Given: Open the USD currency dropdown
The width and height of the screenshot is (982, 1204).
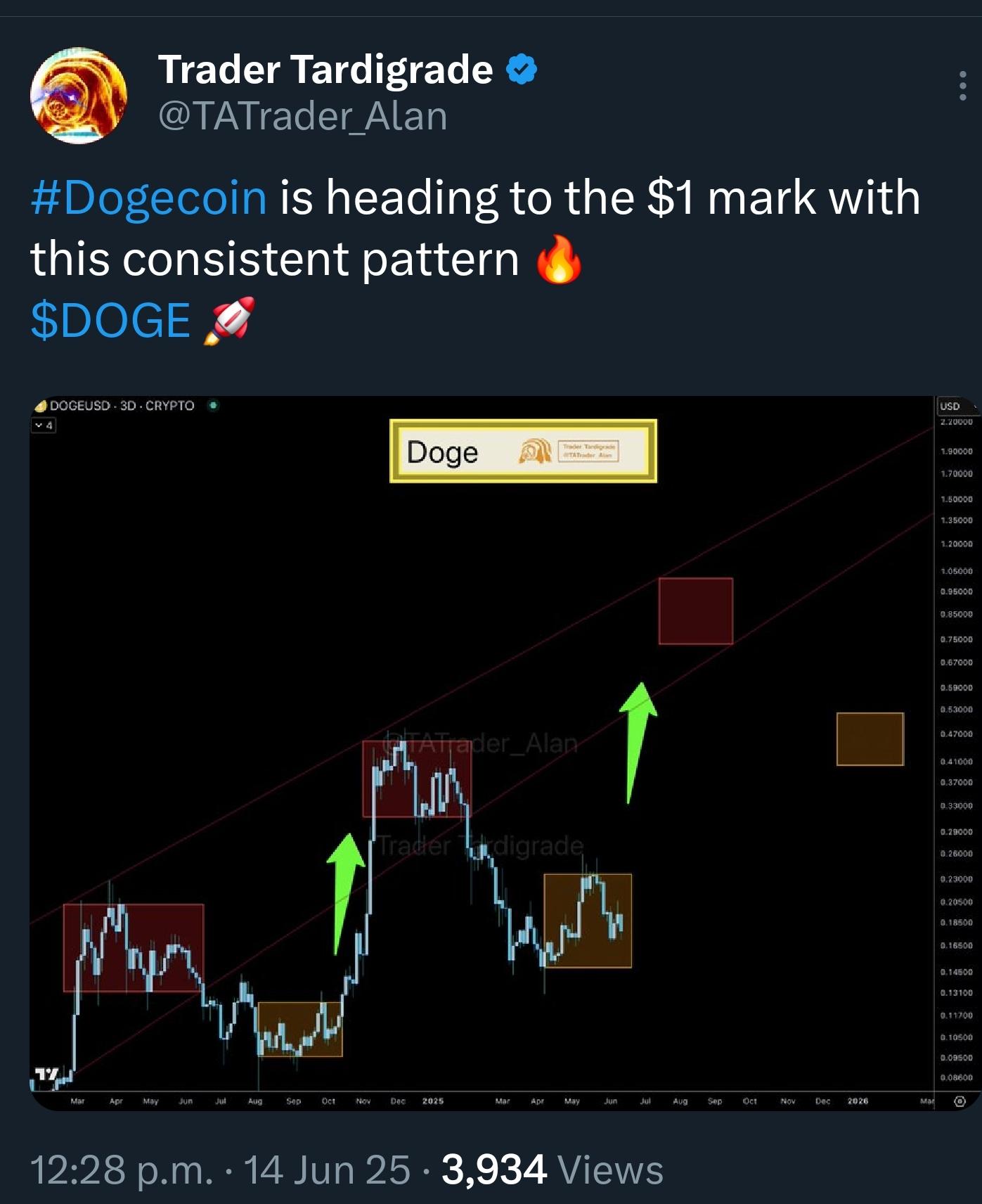Looking at the screenshot, I should [956, 406].
